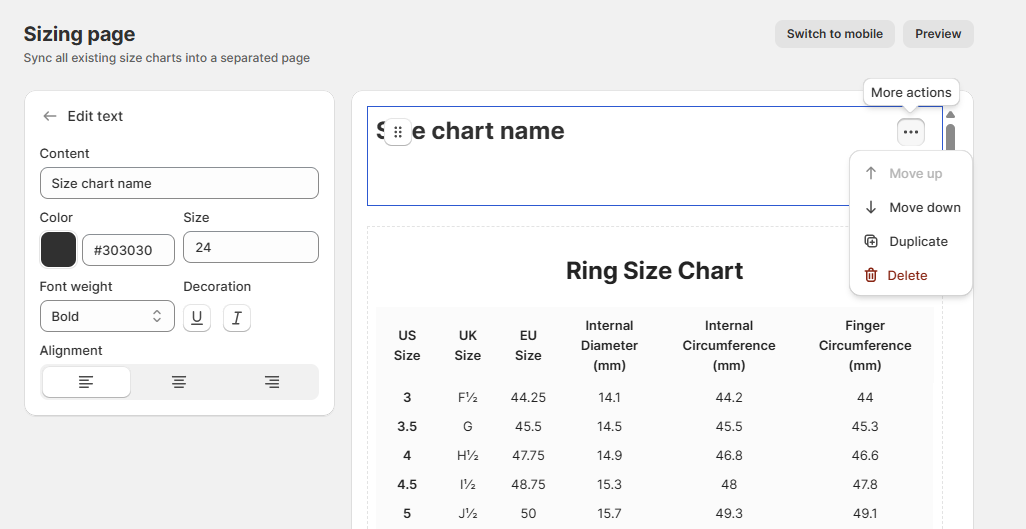Click the back arrow beside Edit text

coord(50,116)
